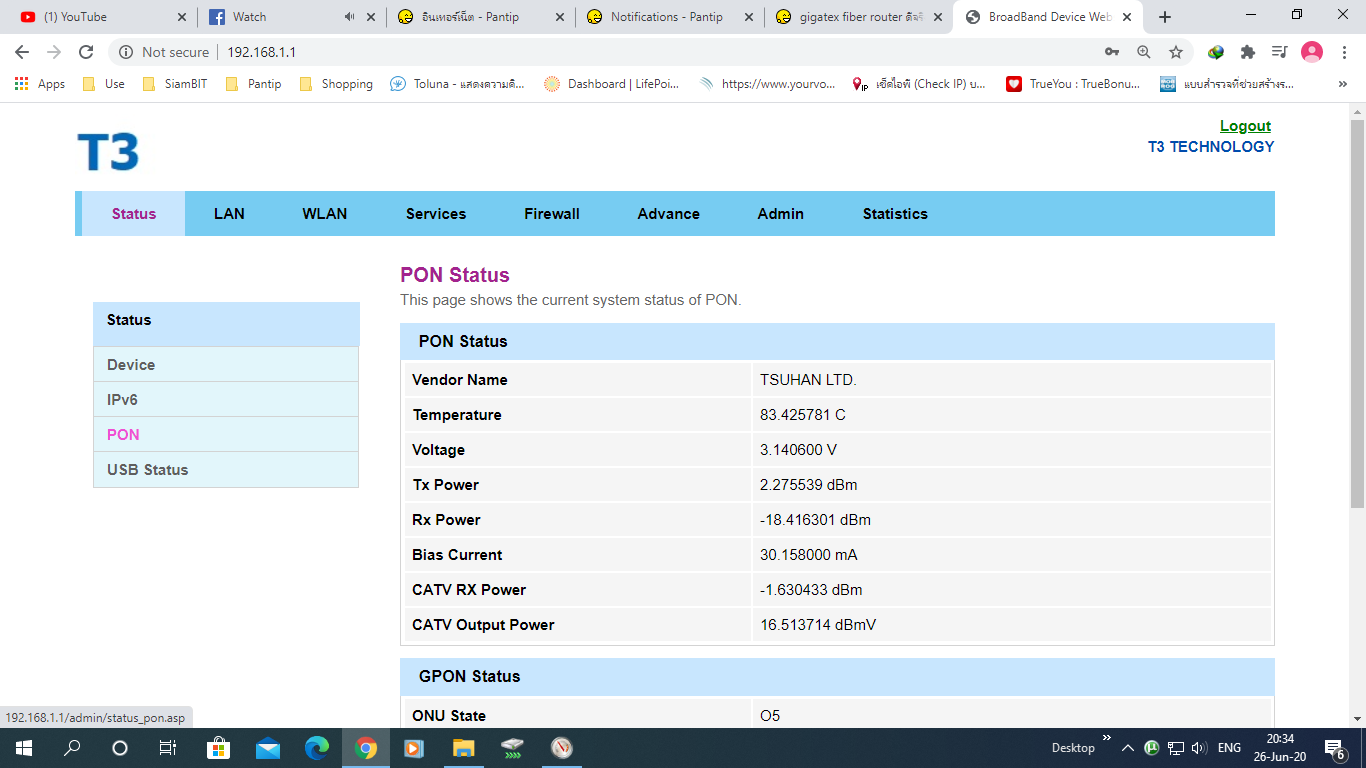View site info for Not secure warning
1366x768 pixels.
tap(165, 52)
